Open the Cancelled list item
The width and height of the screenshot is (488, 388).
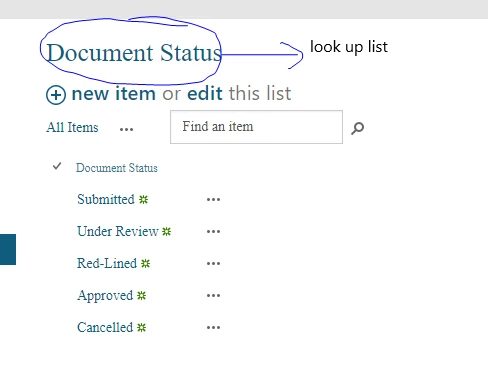(x=105, y=327)
